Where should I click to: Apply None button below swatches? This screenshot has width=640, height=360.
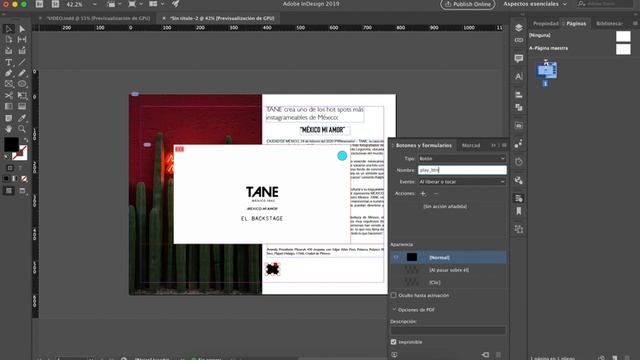pos(24,178)
